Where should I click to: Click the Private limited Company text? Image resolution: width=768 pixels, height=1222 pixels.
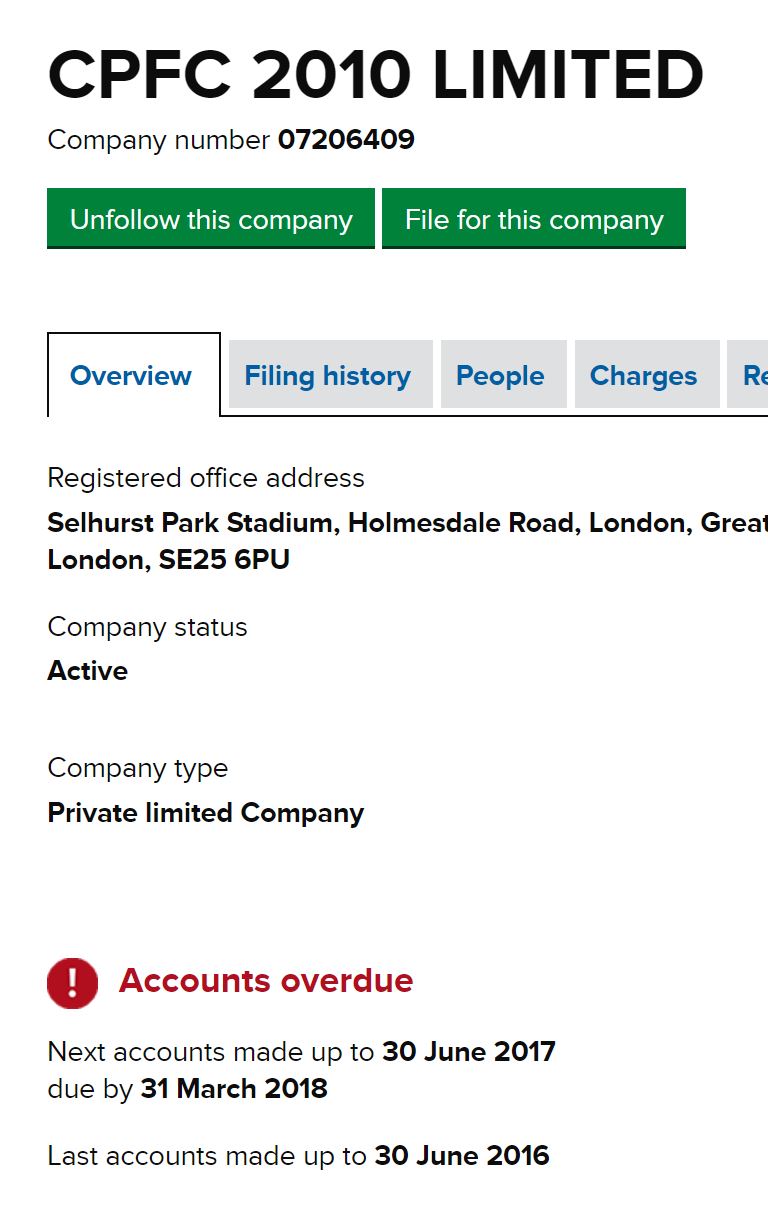205,812
